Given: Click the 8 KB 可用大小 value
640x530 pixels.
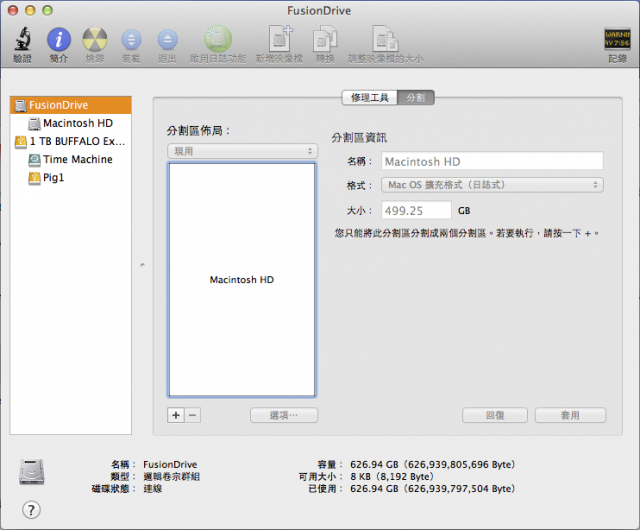Looking at the screenshot, I should pyautogui.click(x=392, y=477).
